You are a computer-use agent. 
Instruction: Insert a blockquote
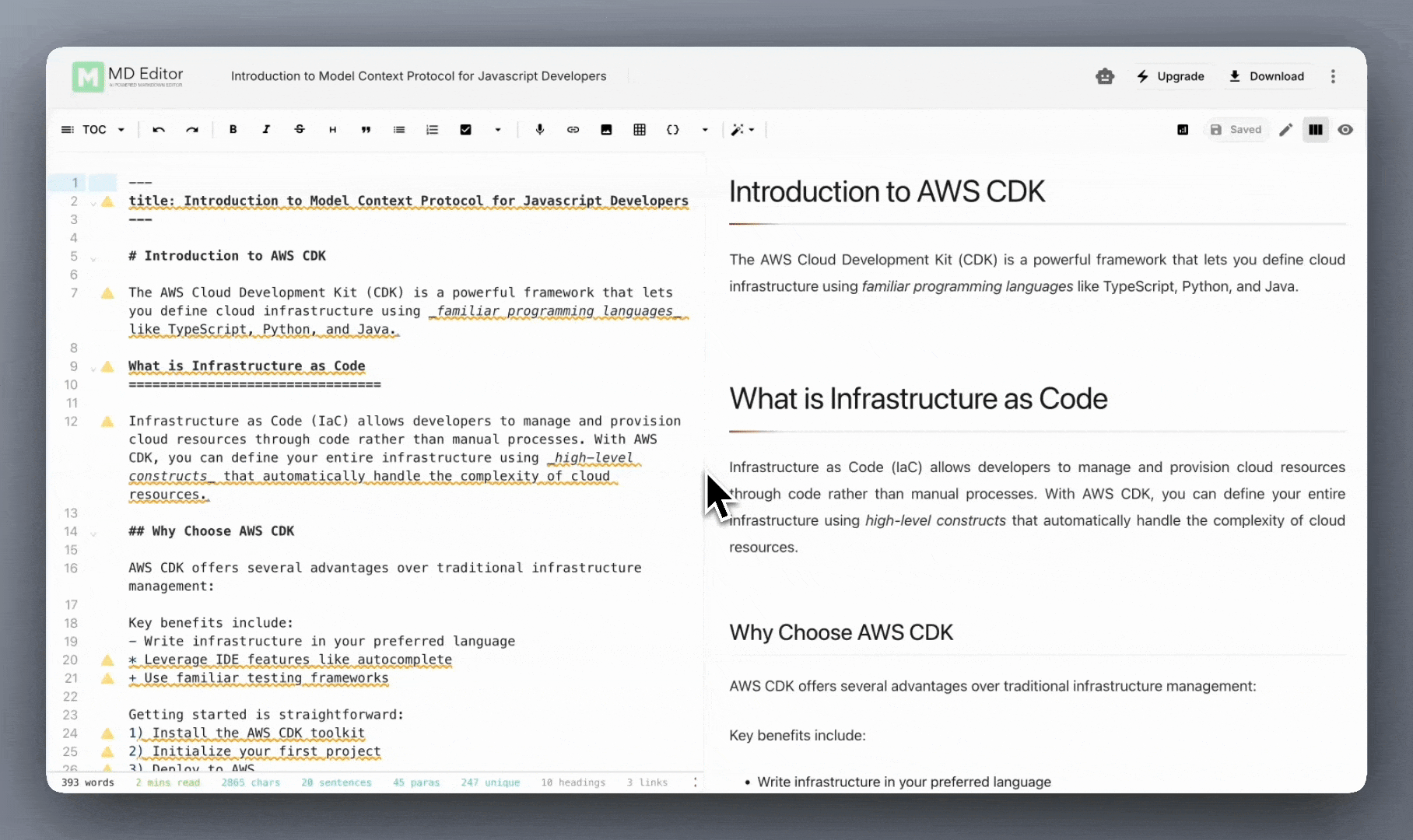tap(366, 129)
